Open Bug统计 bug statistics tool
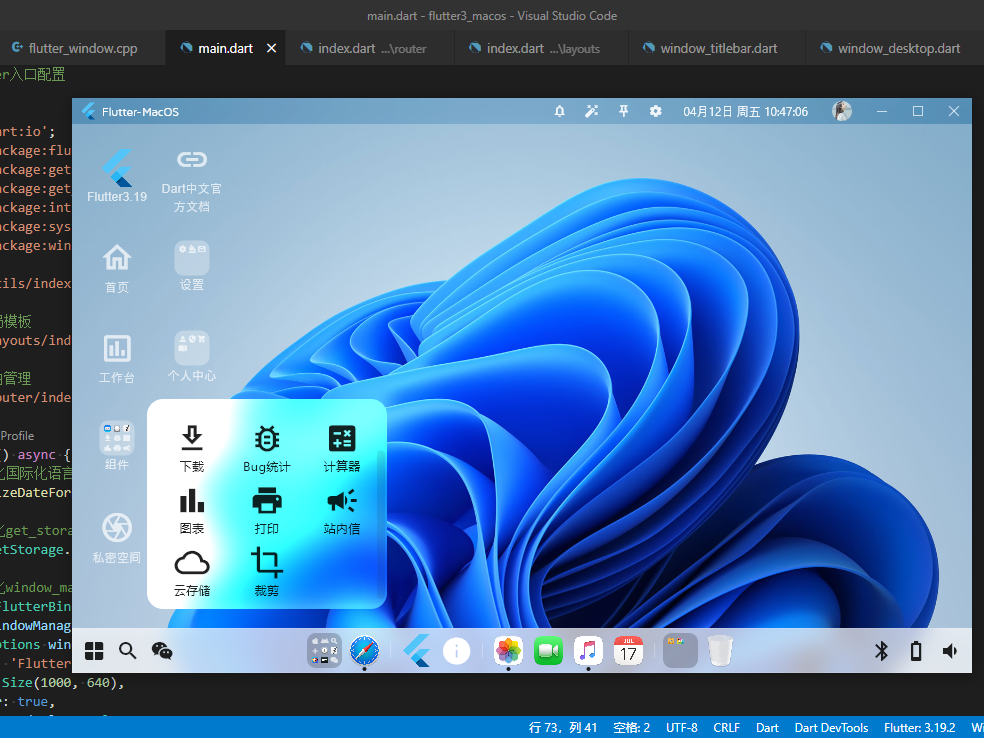This screenshot has height=738, width=984. (266, 447)
